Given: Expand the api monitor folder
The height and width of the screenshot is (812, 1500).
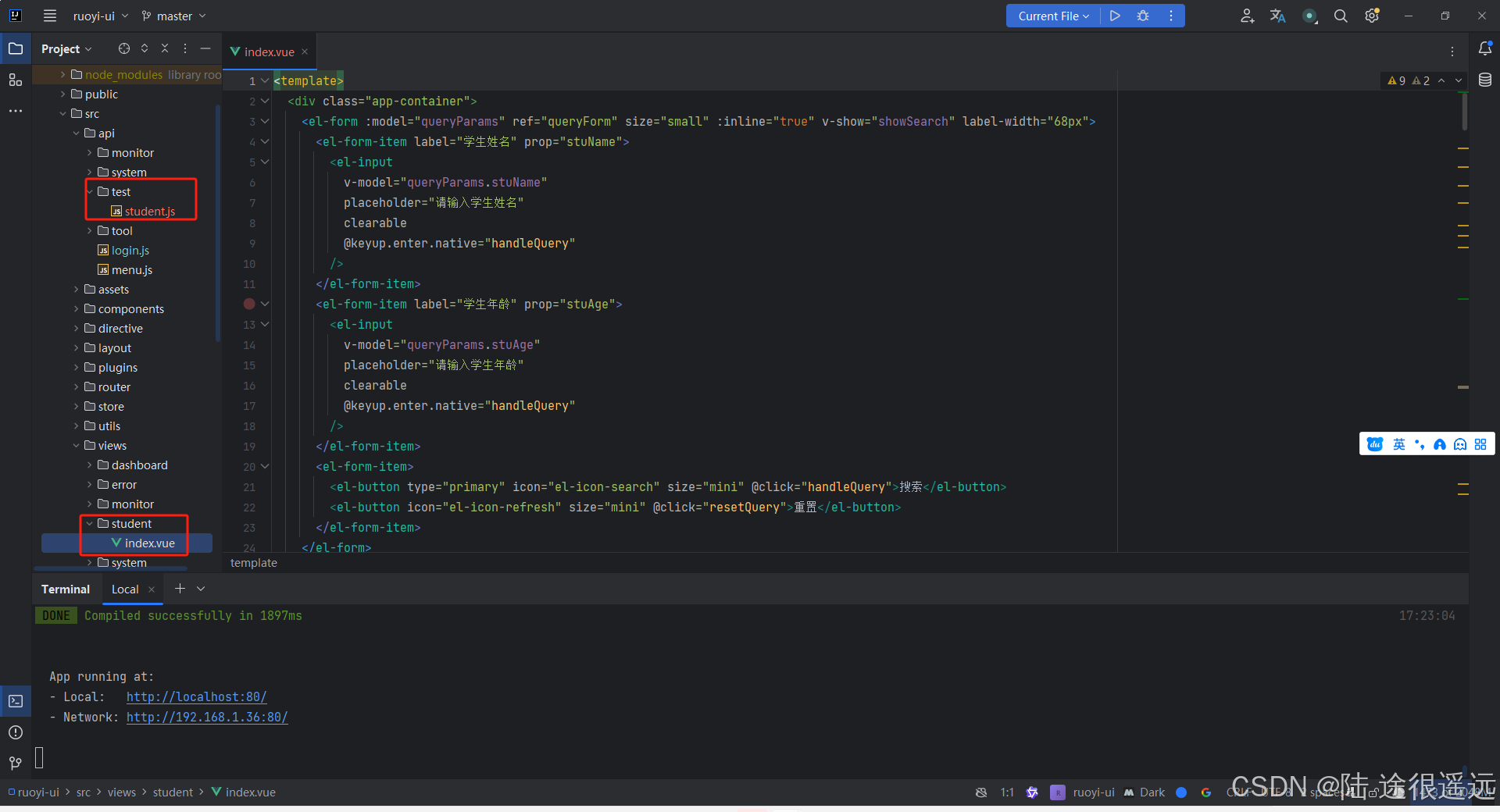Looking at the screenshot, I should 90,152.
